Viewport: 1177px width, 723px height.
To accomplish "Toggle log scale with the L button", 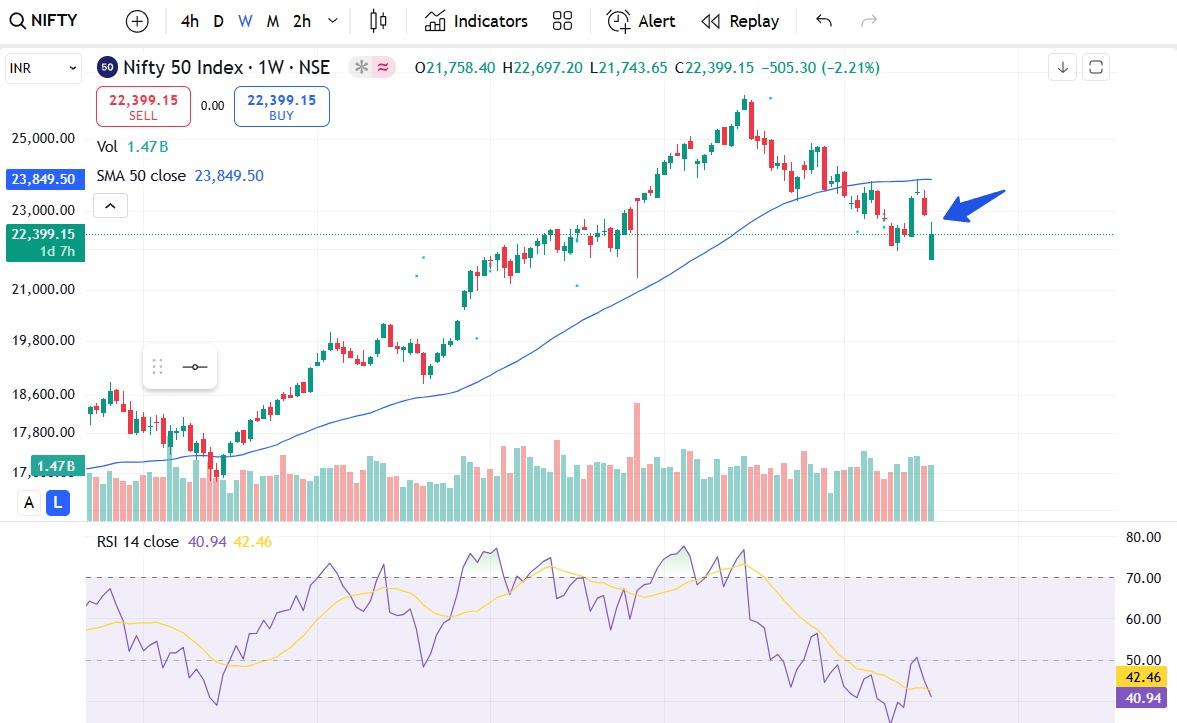I will pyautogui.click(x=58, y=503).
